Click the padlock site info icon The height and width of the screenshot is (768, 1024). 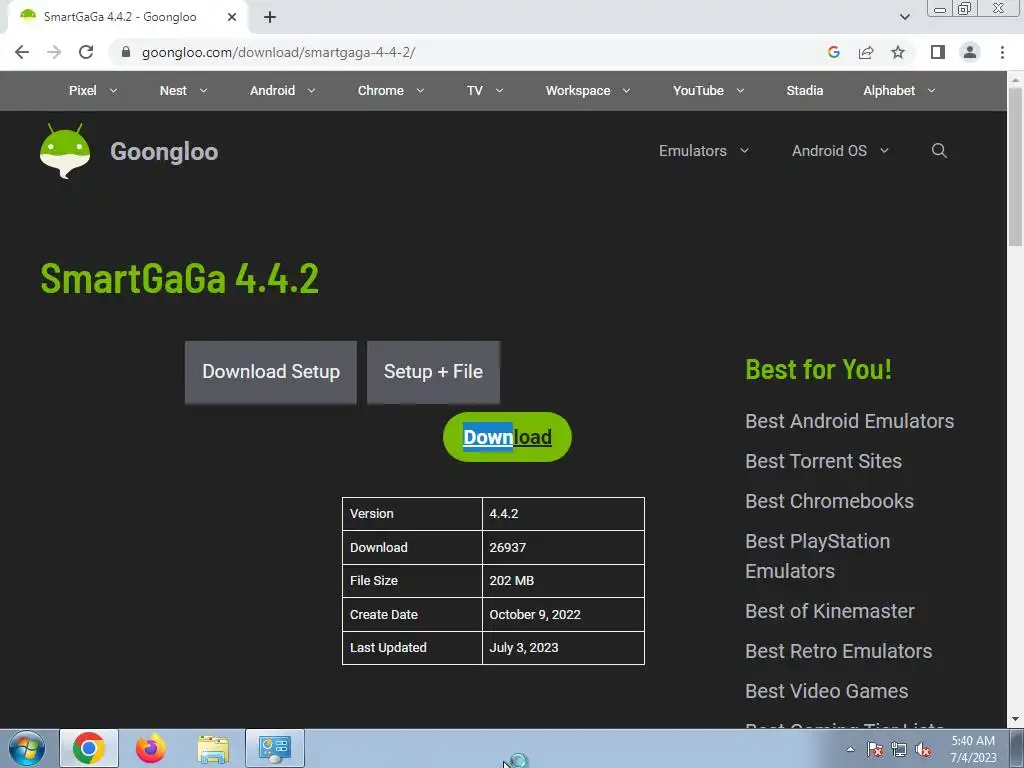pos(126,52)
